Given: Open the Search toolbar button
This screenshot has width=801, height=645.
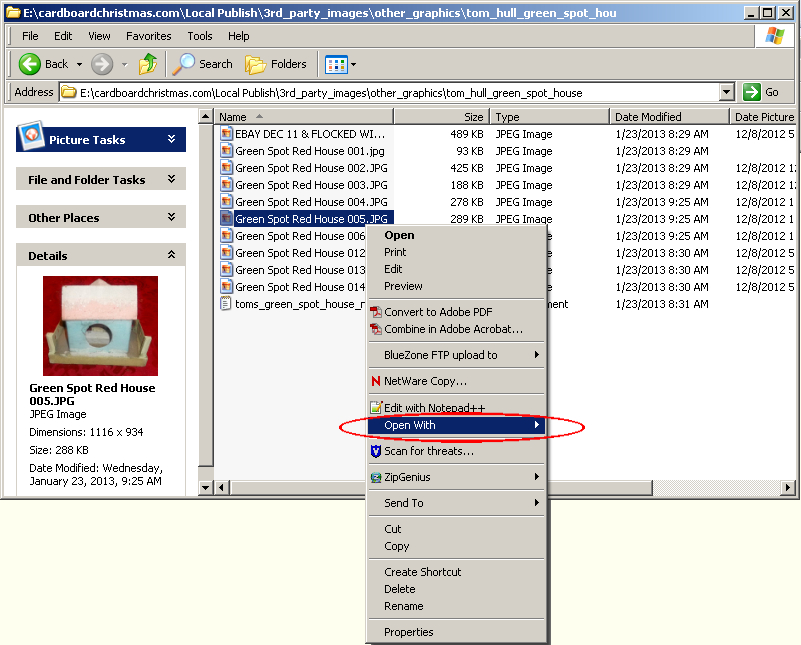Looking at the screenshot, I should [203, 64].
